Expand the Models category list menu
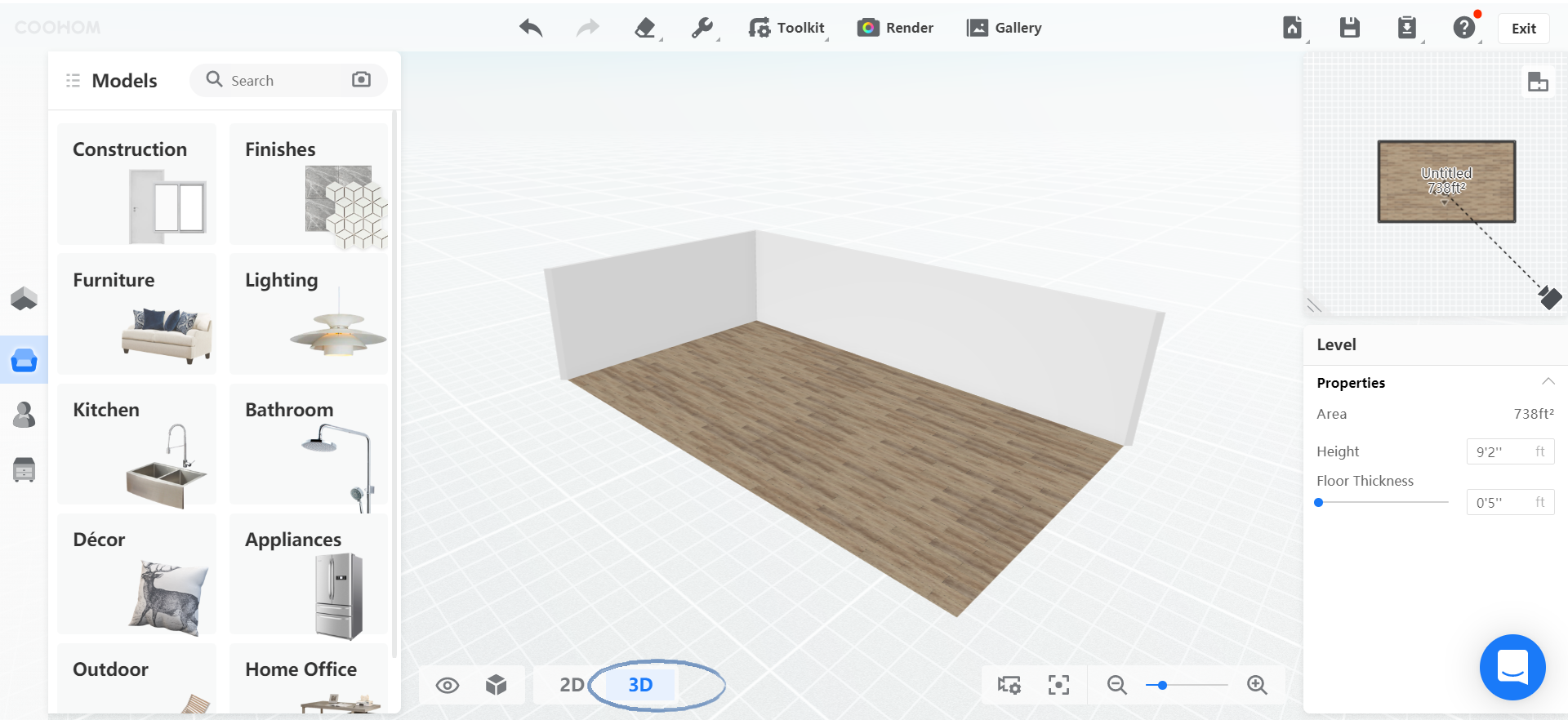1568x720 pixels. 73,81
